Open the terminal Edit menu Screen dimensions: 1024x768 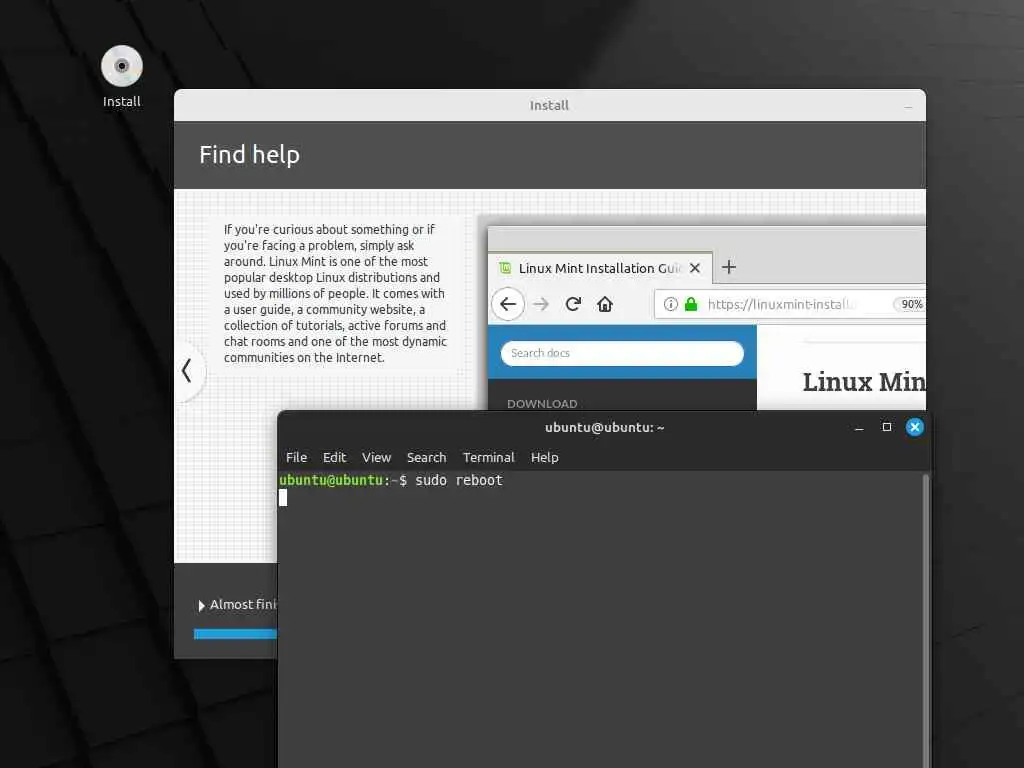(x=334, y=457)
